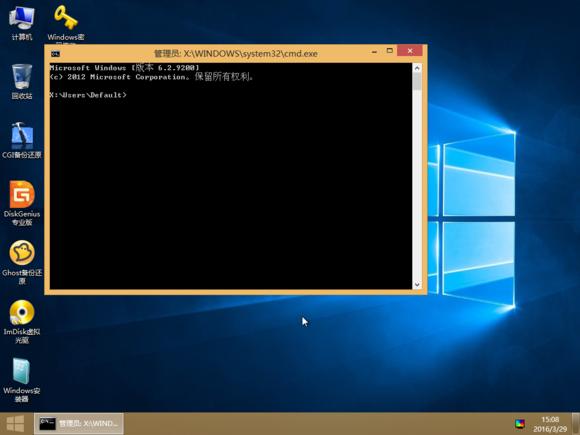This screenshot has height=435, width=580.
Task: Click the Microsoft Windows version text line
Action: tap(125, 67)
